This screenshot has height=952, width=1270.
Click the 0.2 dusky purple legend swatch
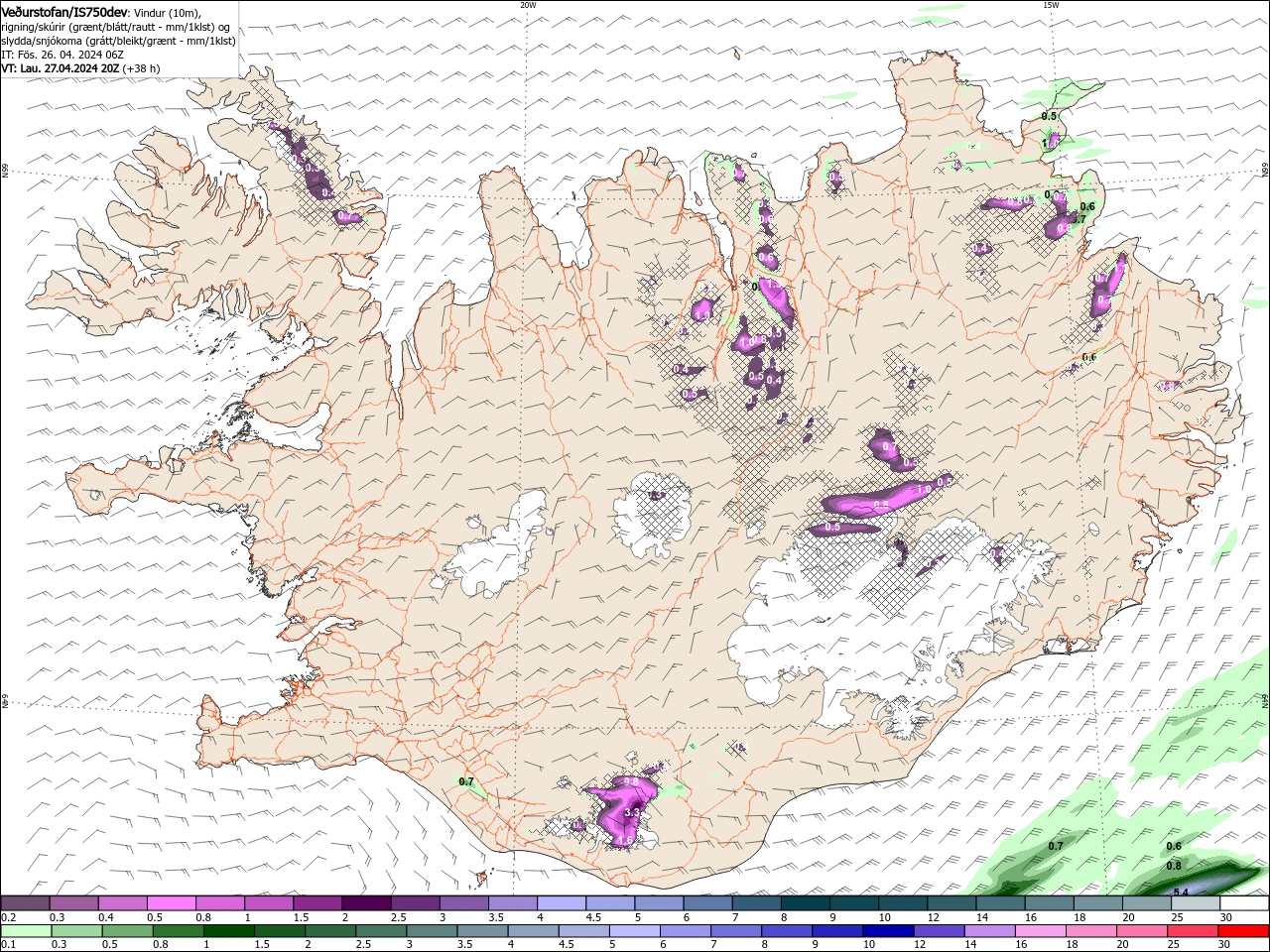25,902
